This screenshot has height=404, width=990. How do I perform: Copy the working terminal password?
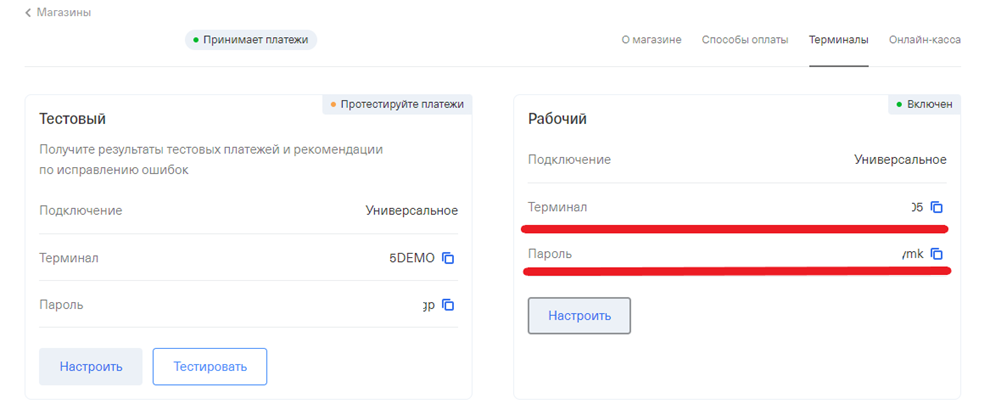pyautogui.click(x=937, y=254)
